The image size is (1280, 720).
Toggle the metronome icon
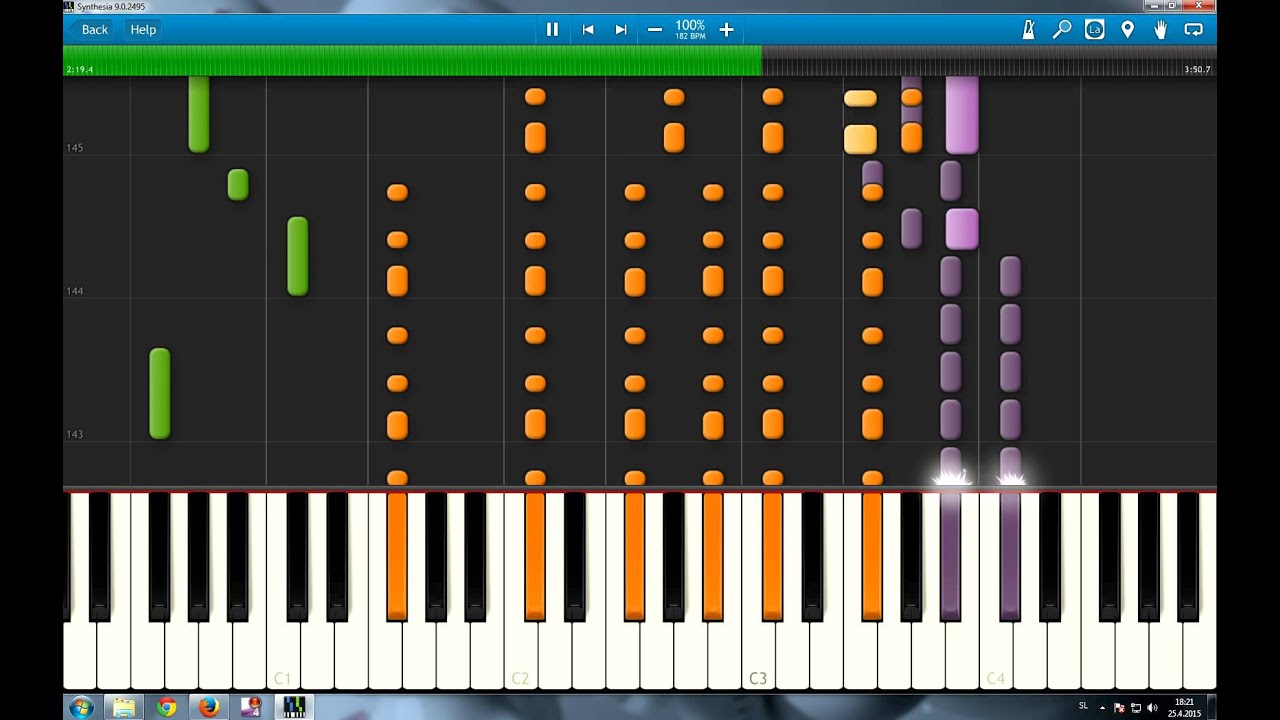pyautogui.click(x=1028, y=30)
